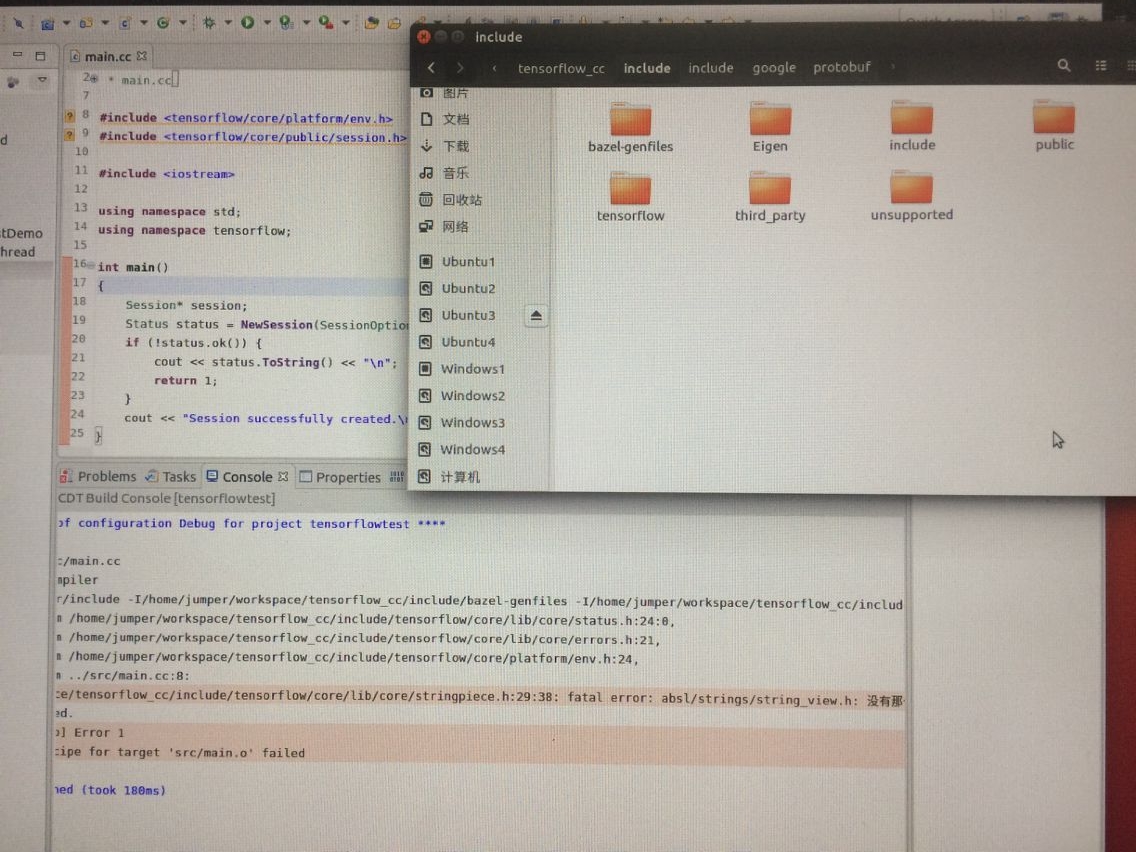Expand the New C File dropdown arrow
1136x852 pixels.
[x=142, y=22]
